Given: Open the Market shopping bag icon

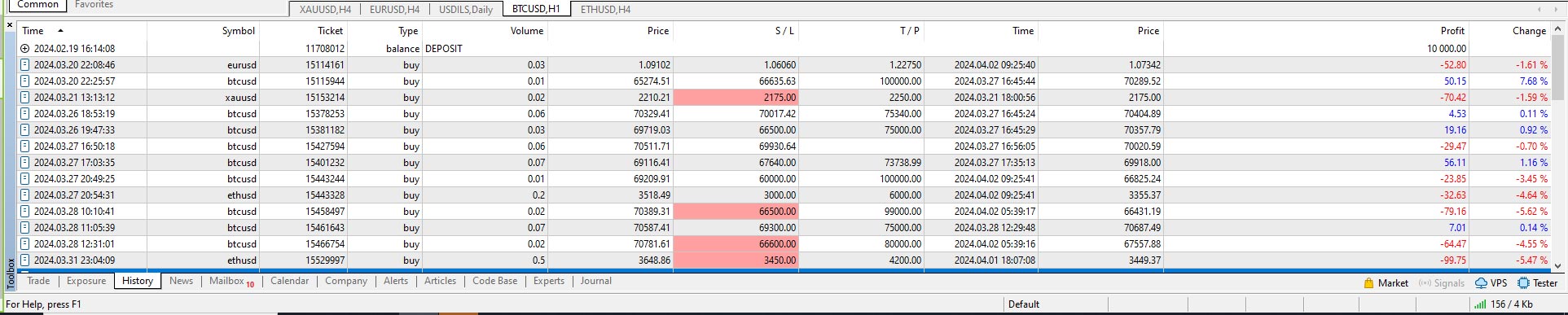Looking at the screenshot, I should (1368, 283).
